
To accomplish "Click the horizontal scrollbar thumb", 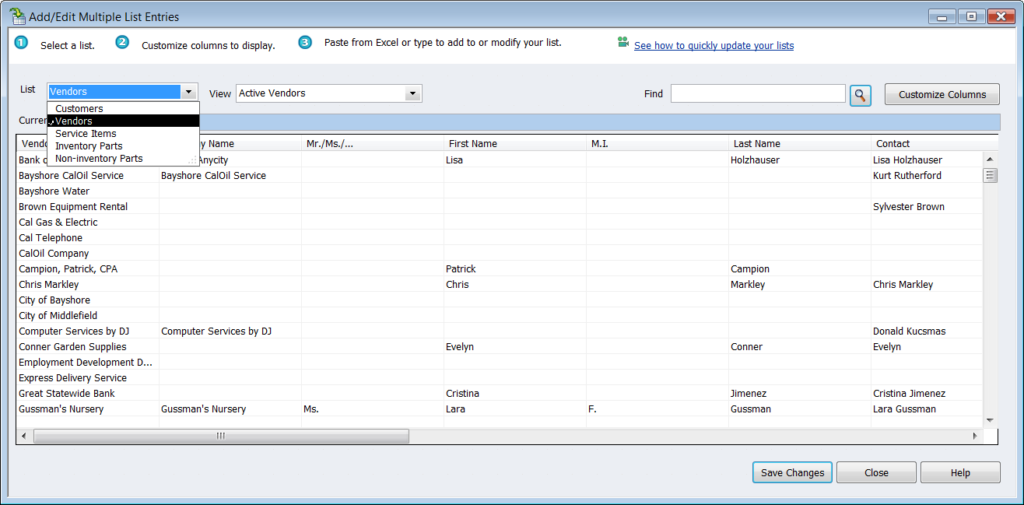I will (221, 436).
